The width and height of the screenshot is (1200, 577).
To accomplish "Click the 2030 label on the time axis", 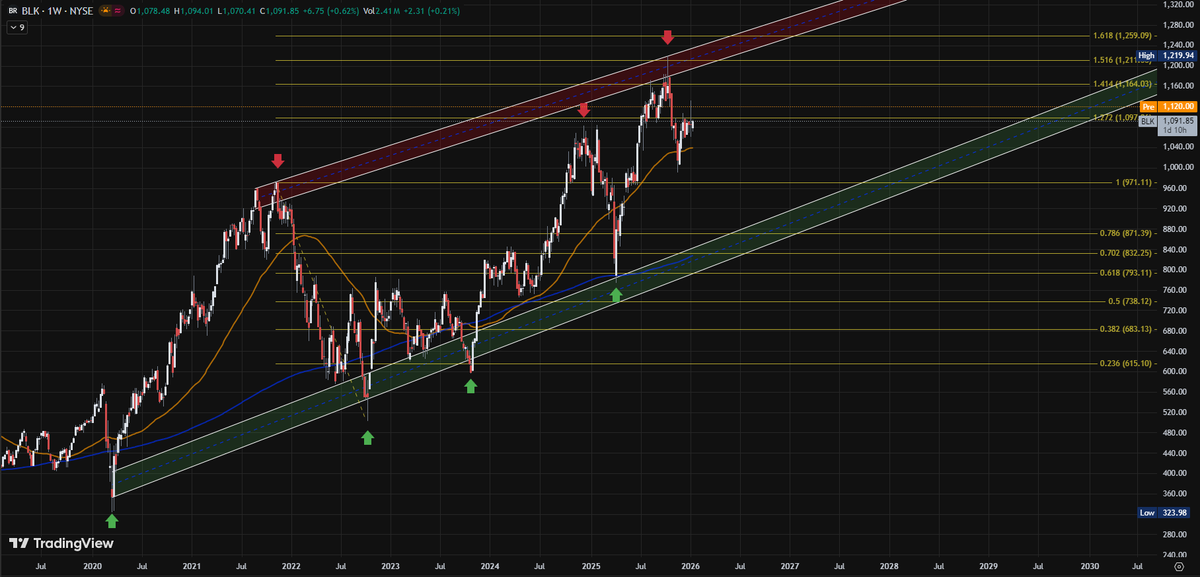I will click(1089, 566).
